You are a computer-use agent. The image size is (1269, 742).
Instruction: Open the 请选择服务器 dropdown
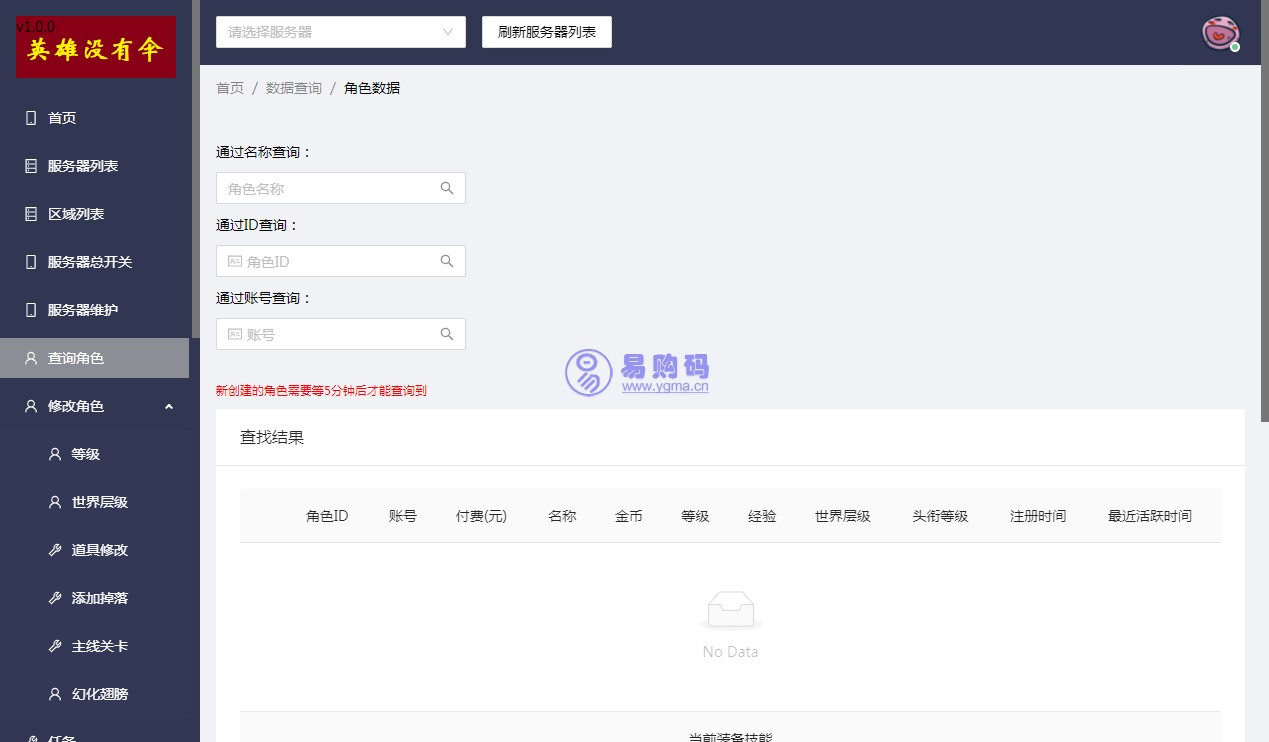click(340, 32)
